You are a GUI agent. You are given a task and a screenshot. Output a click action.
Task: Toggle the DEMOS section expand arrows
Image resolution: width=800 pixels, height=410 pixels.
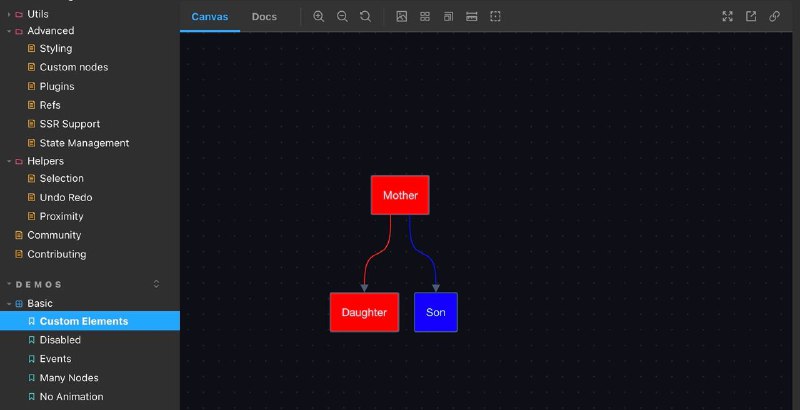point(157,284)
